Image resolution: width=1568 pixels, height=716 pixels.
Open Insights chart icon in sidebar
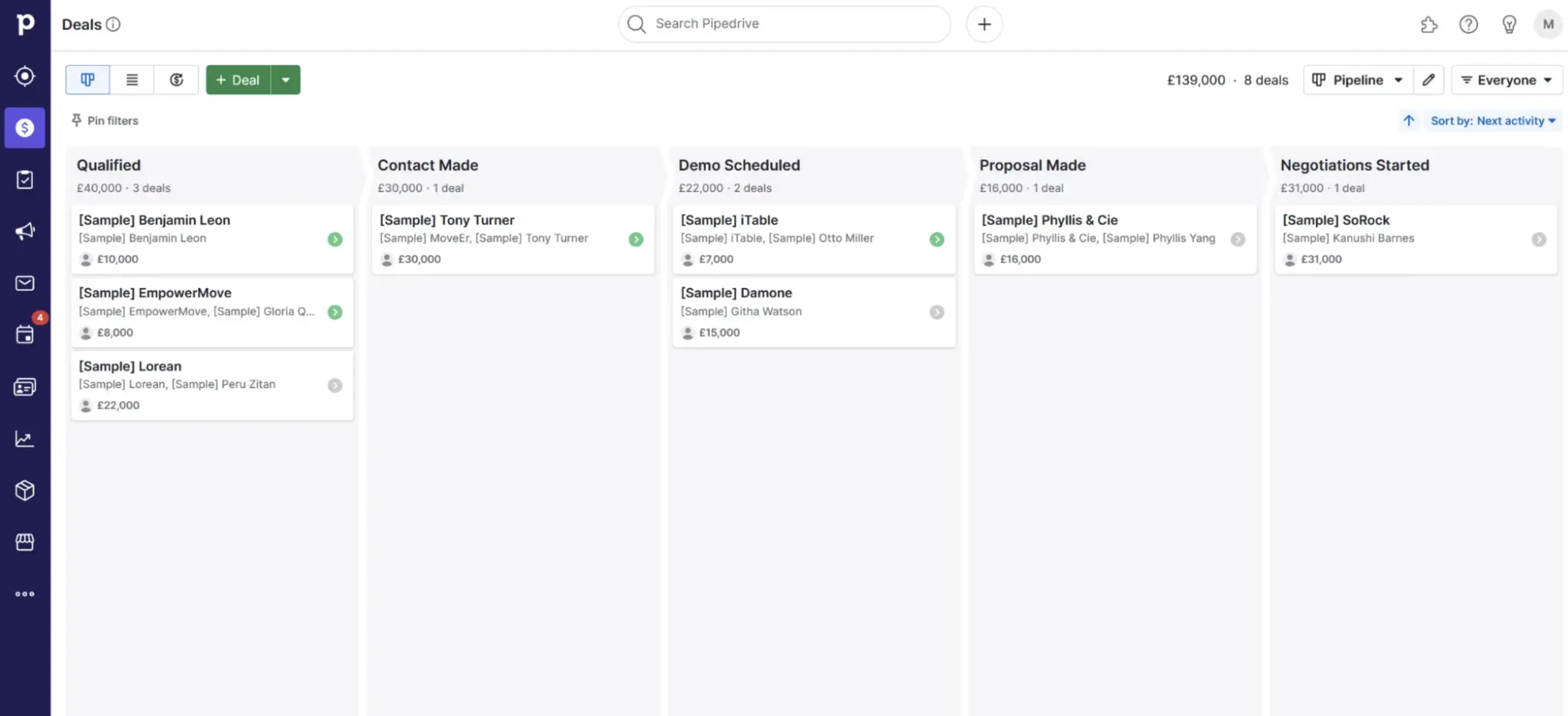click(25, 438)
